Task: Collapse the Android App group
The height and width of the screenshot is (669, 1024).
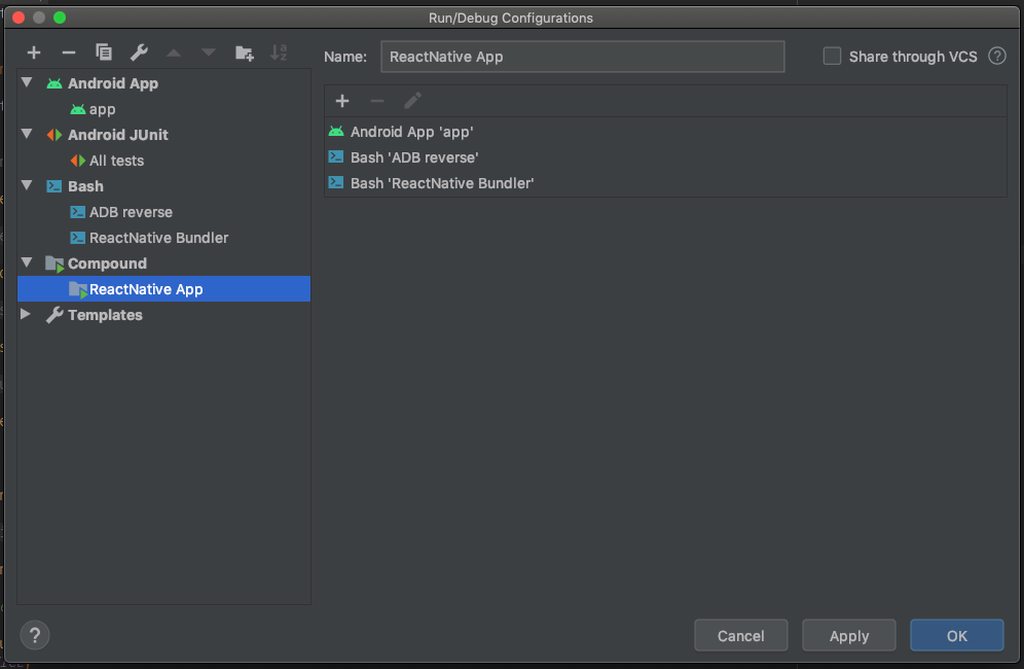Action: 27,83
